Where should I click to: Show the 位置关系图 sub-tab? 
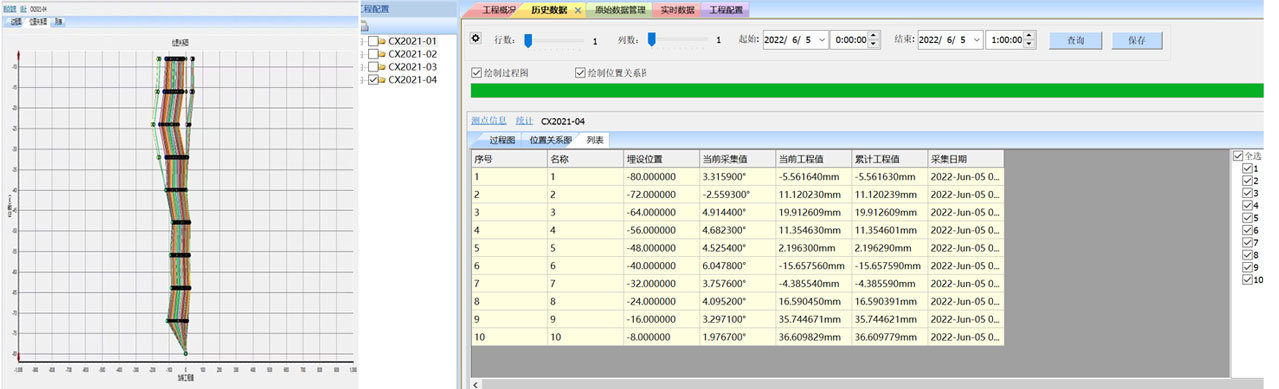click(550, 140)
